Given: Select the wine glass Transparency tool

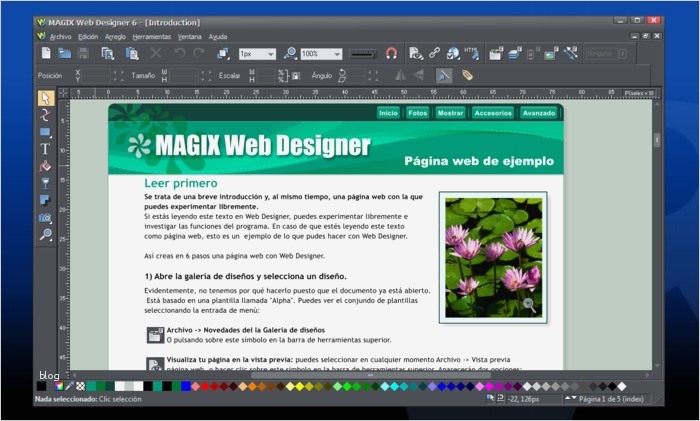Looking at the screenshot, I should coord(45,183).
